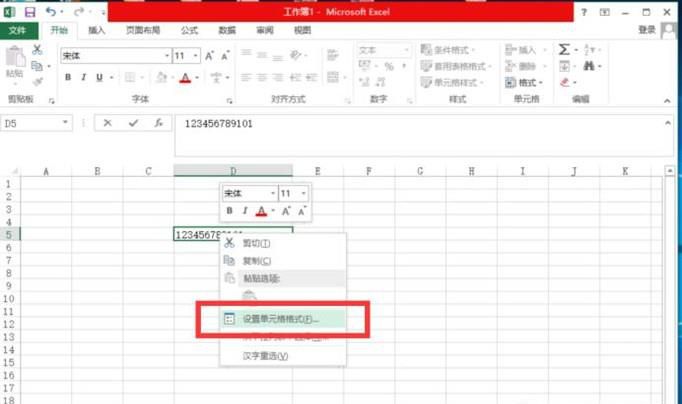Click the Cut scissors icon in the ribbon
This screenshot has width=682, height=404.
click(38, 49)
